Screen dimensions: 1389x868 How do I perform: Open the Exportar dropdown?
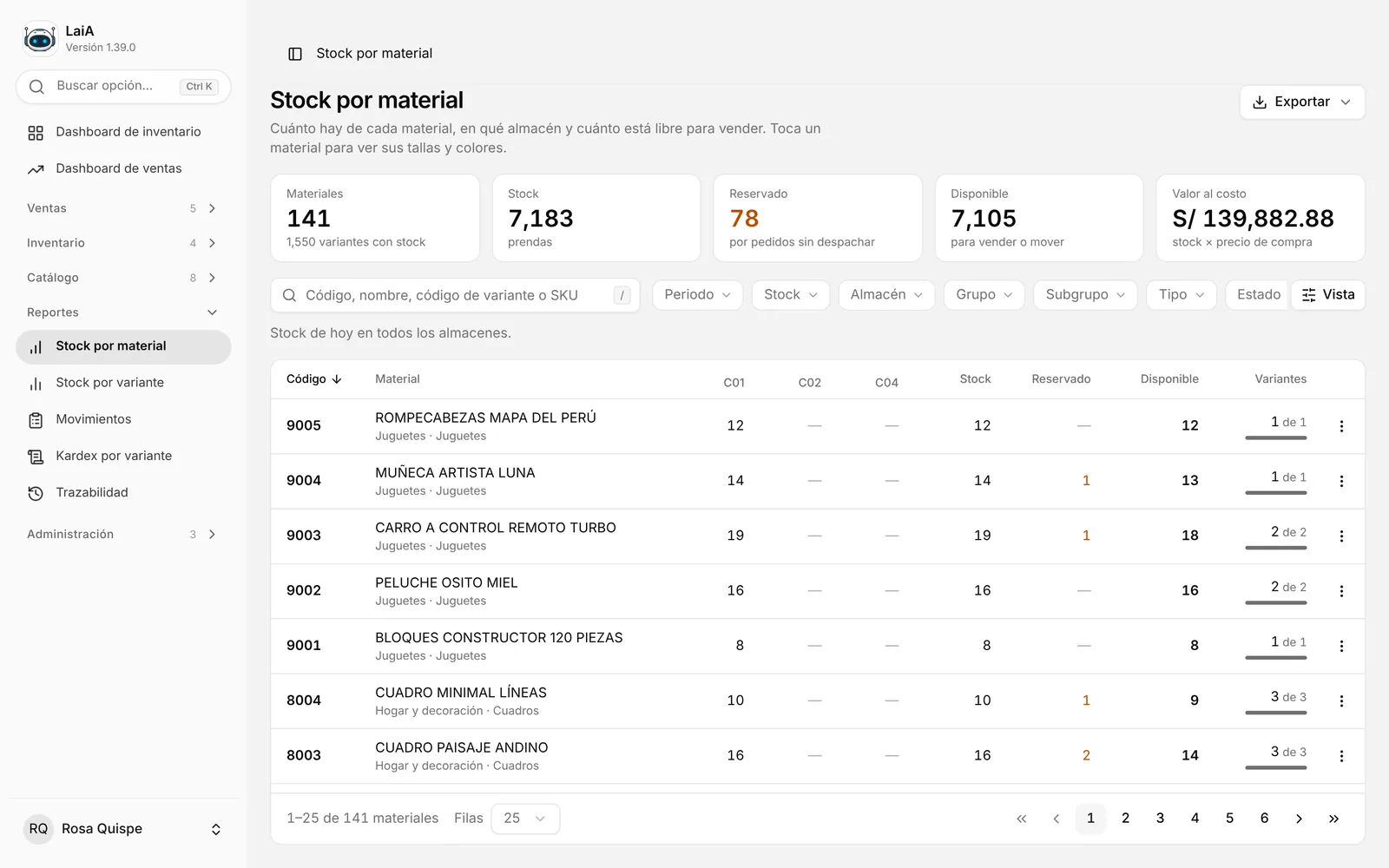pyautogui.click(x=1302, y=102)
